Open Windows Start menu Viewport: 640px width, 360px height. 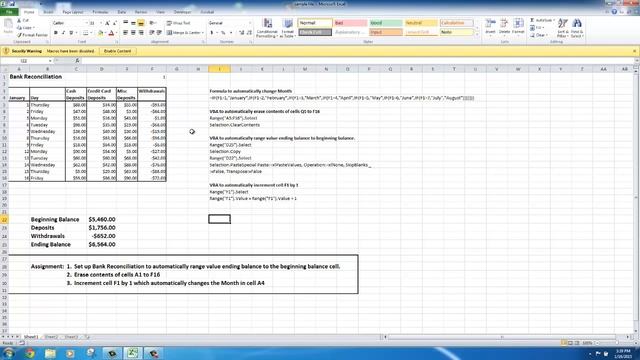[9, 353]
